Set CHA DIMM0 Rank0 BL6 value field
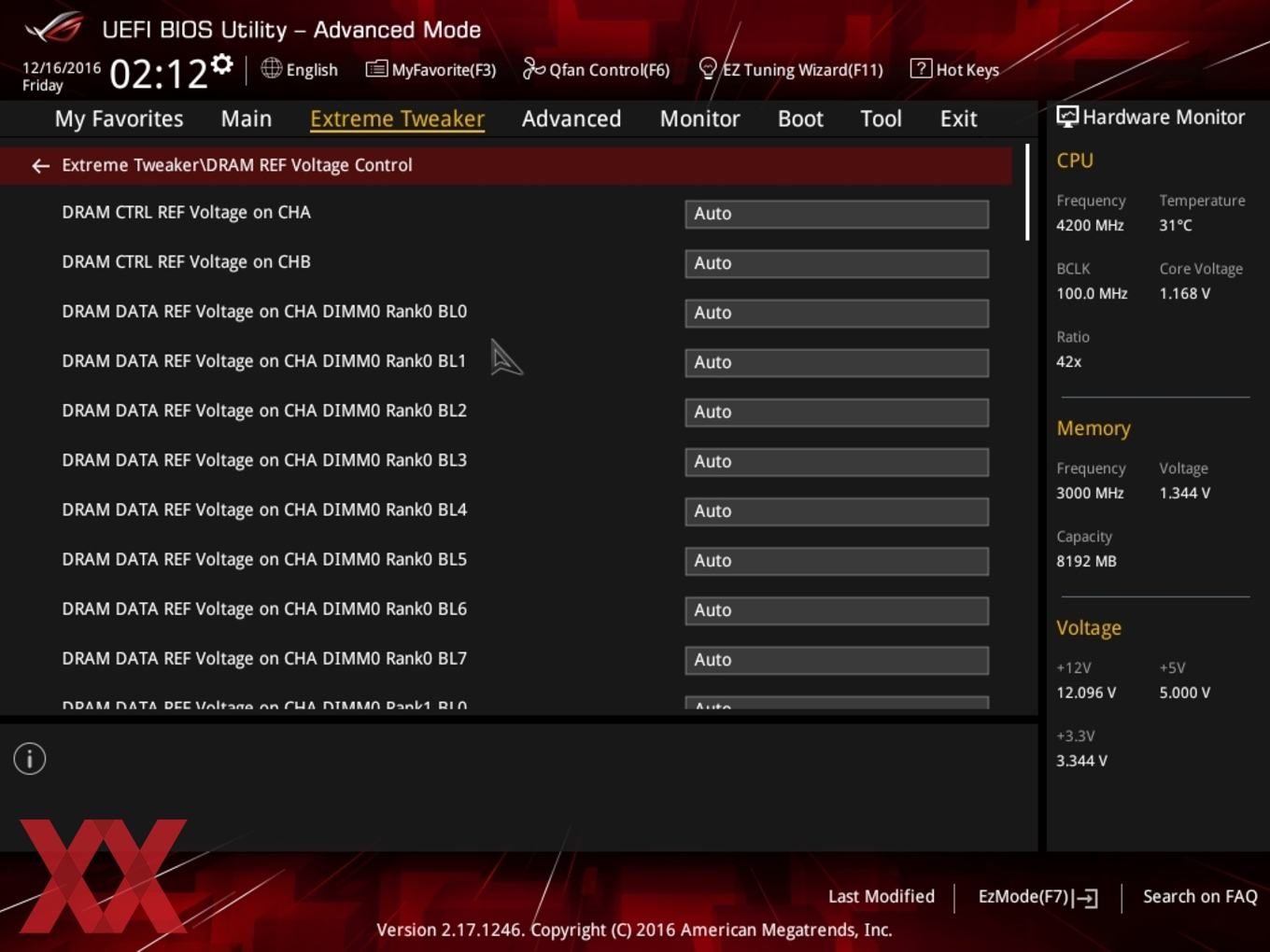Image resolution: width=1270 pixels, height=952 pixels. point(837,609)
